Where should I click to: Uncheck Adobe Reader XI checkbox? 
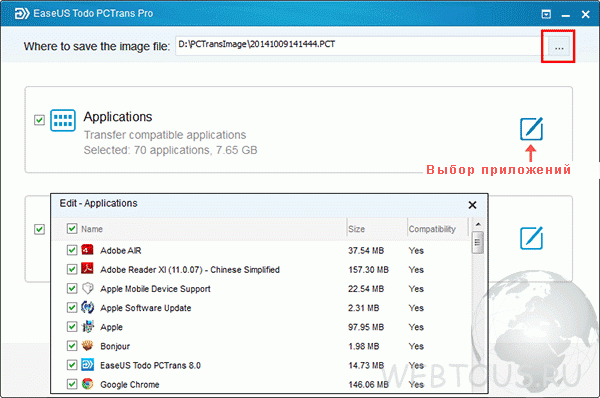click(72, 269)
